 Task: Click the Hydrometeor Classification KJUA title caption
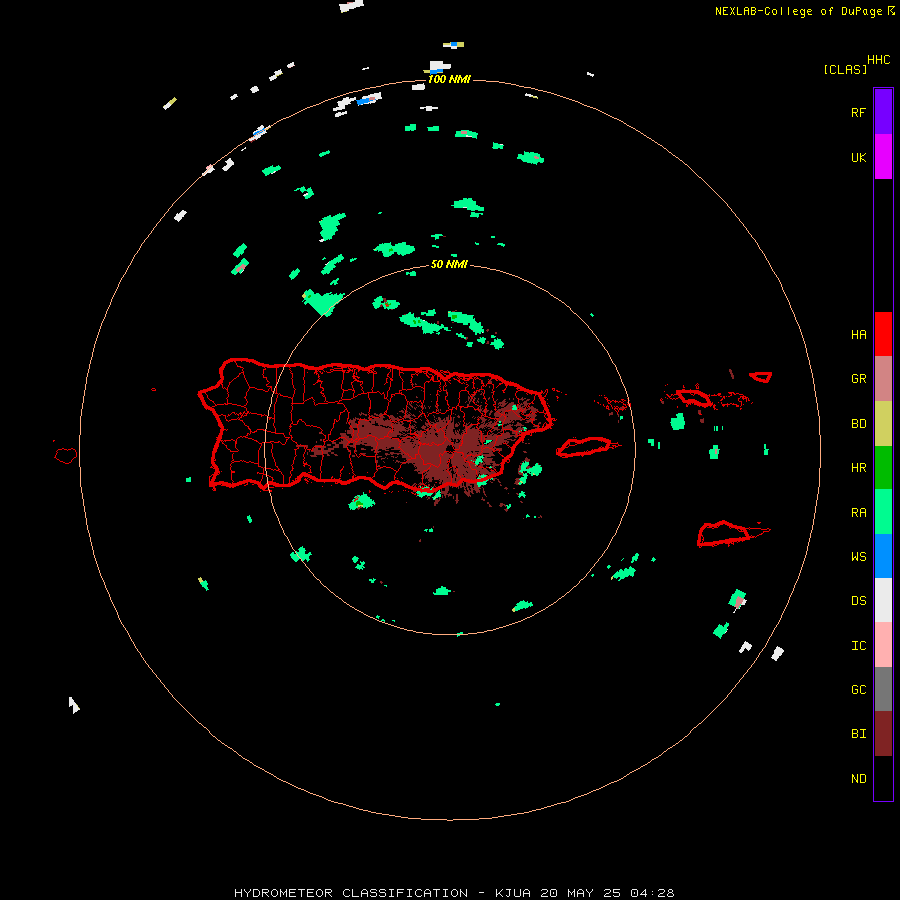point(454,893)
